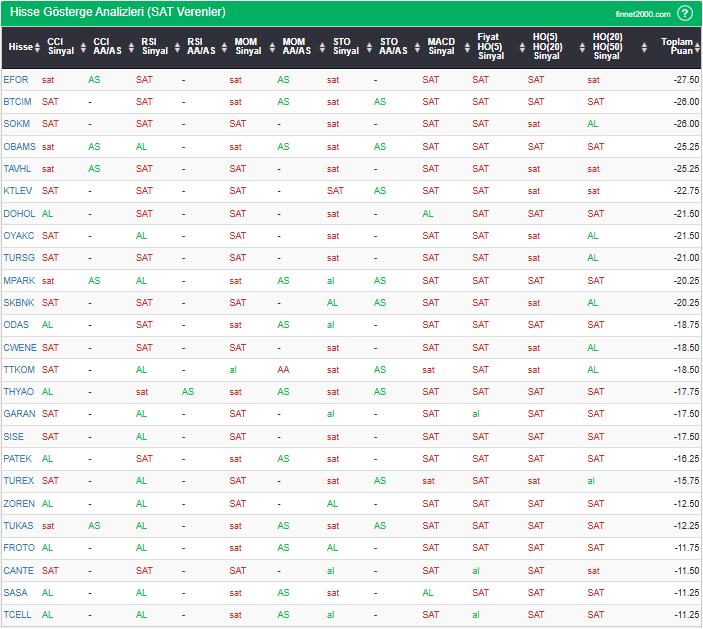The image size is (703, 629).
Task: Click the BTCIM ticker in the table
Action: tap(18, 101)
